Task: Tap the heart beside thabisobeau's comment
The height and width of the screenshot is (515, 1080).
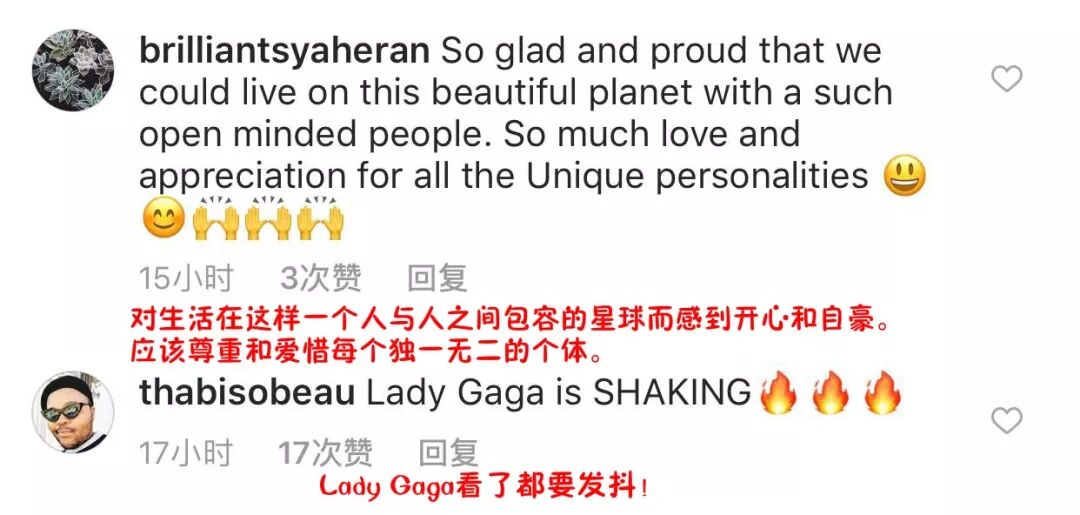Action: point(1006,420)
